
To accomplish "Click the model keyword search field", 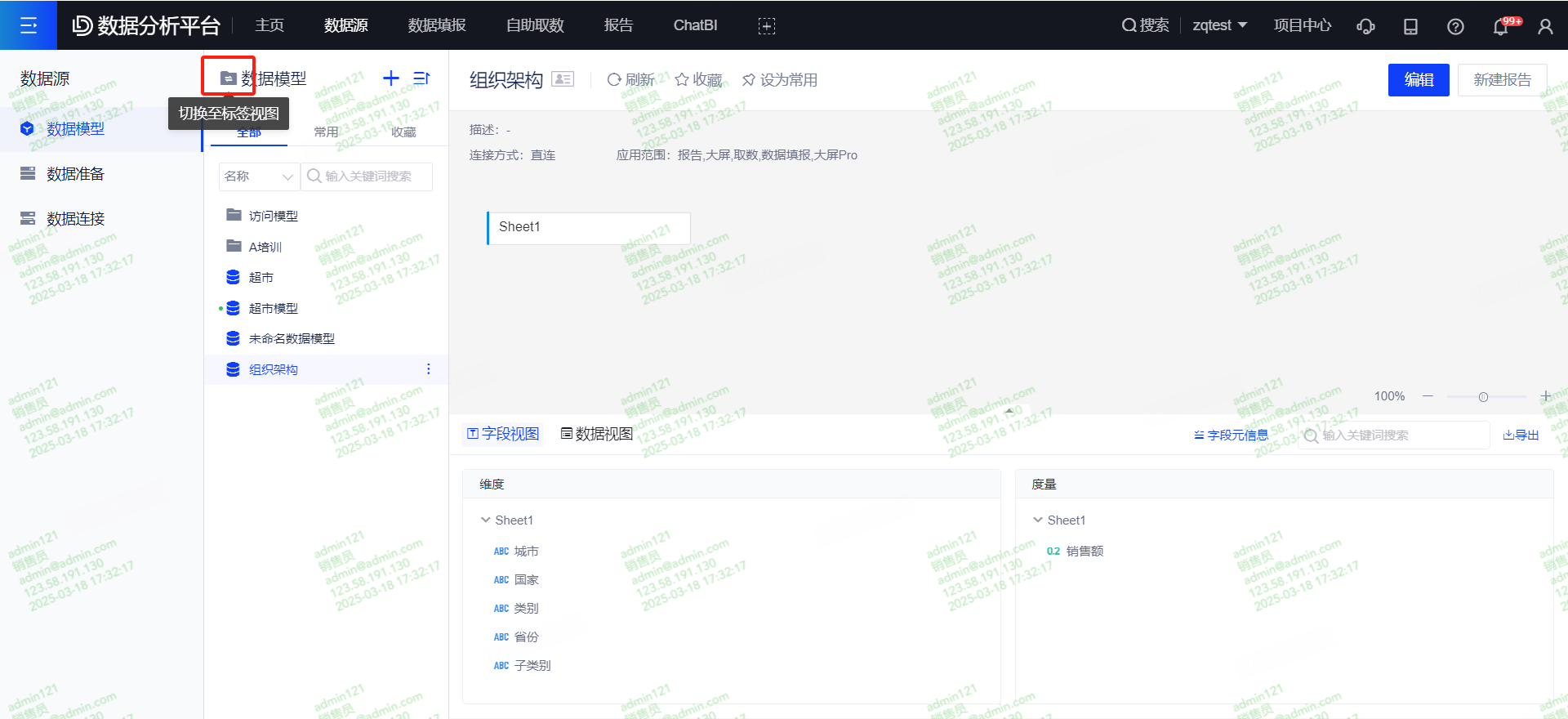I will pyautogui.click(x=367, y=176).
